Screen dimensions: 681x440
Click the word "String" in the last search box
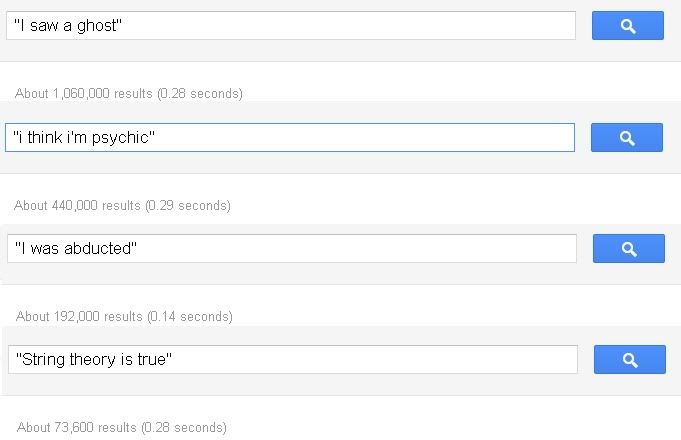pyautogui.click(x=43, y=360)
